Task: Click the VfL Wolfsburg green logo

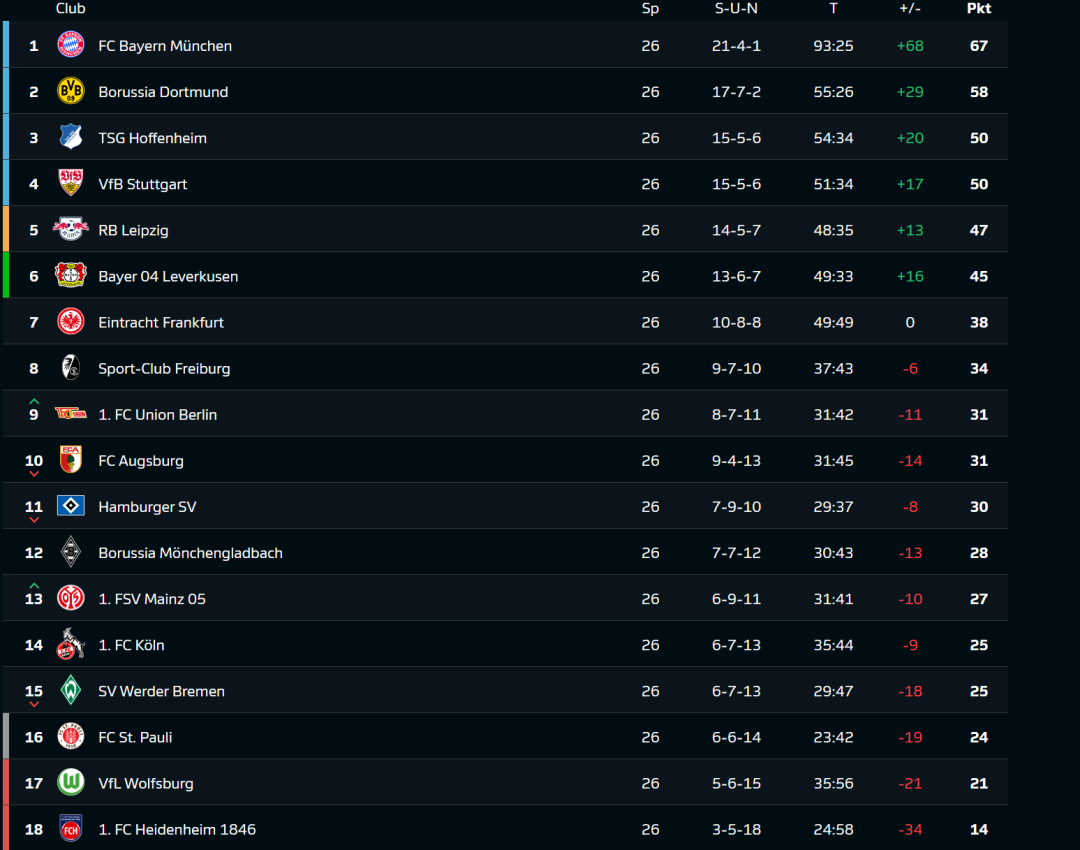Action: point(71,783)
